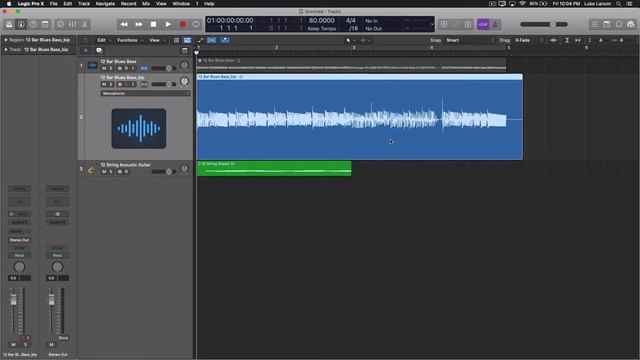Expand the Track inspector disclosure triangle

pos(6,50)
